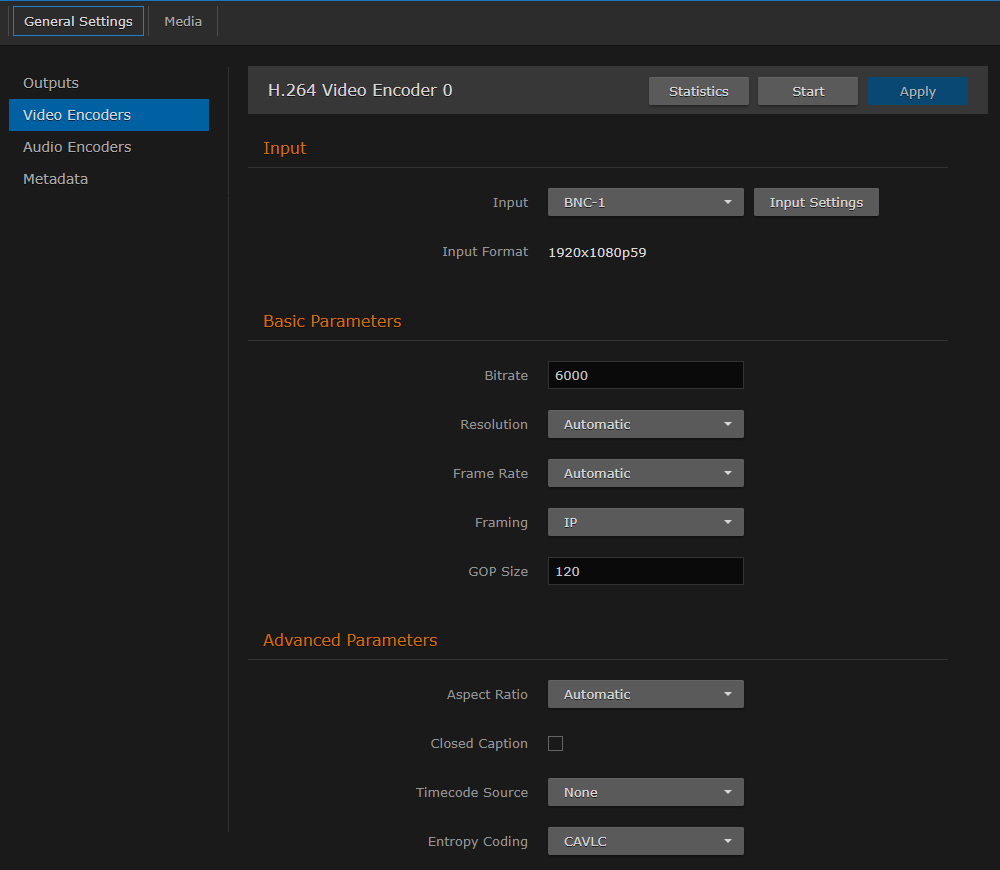Viewport: 1000px width, 870px height.
Task: Edit the GOP Size value
Action: [x=645, y=571]
